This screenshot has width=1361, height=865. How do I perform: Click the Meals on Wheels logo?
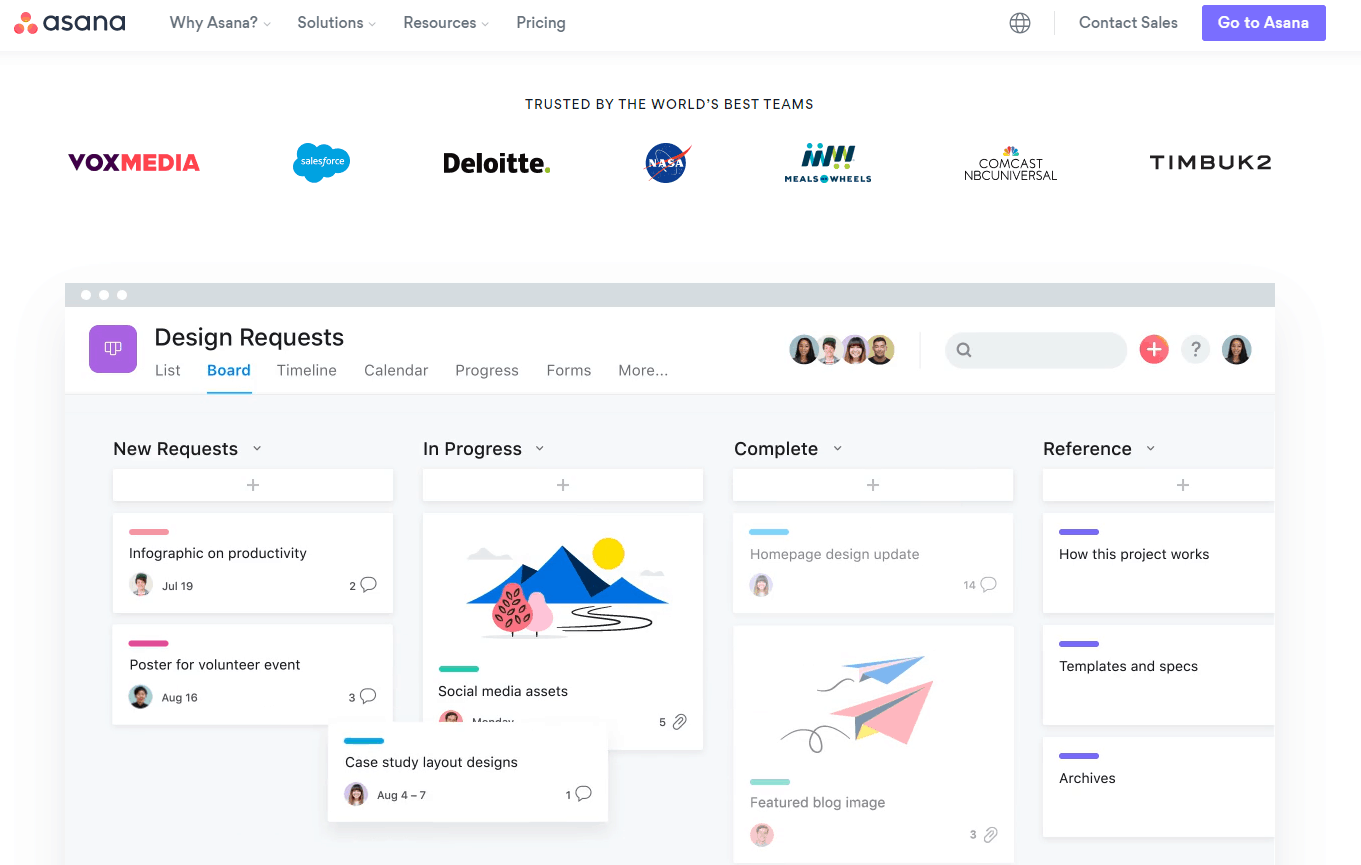coord(828,163)
